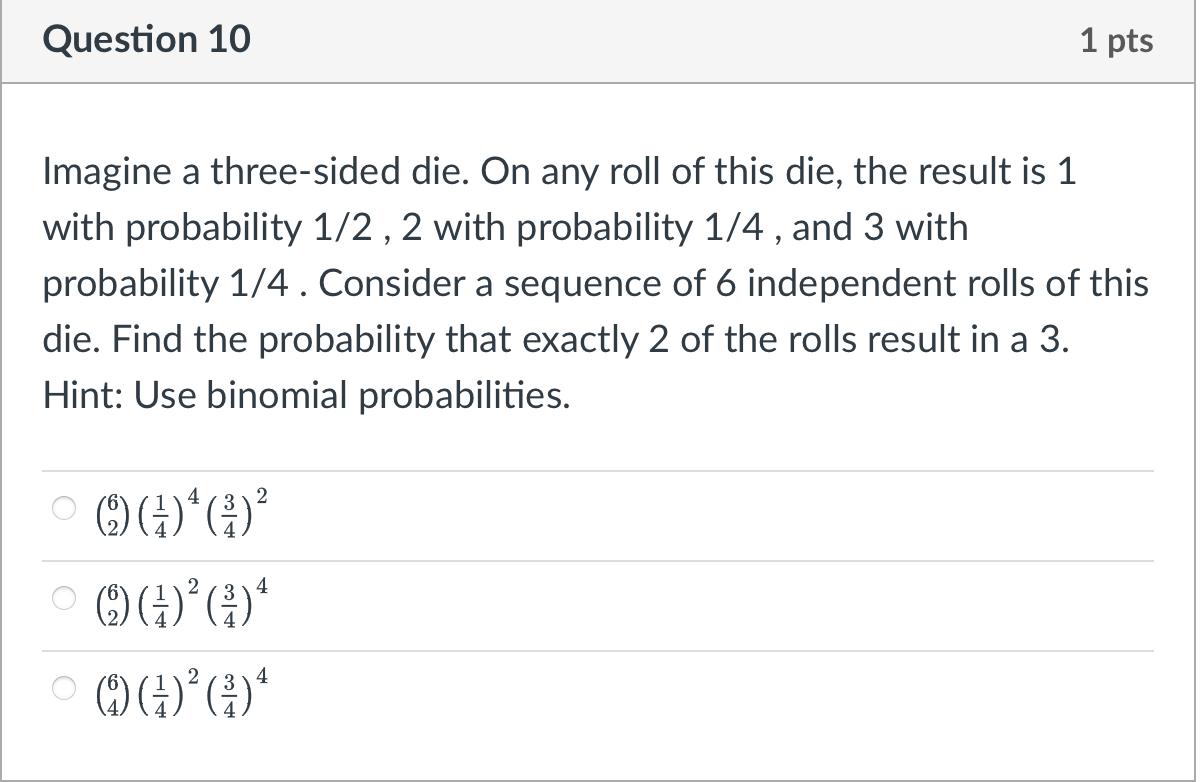Click the question header bar
This screenshot has height=782, width=1204.
598,41
